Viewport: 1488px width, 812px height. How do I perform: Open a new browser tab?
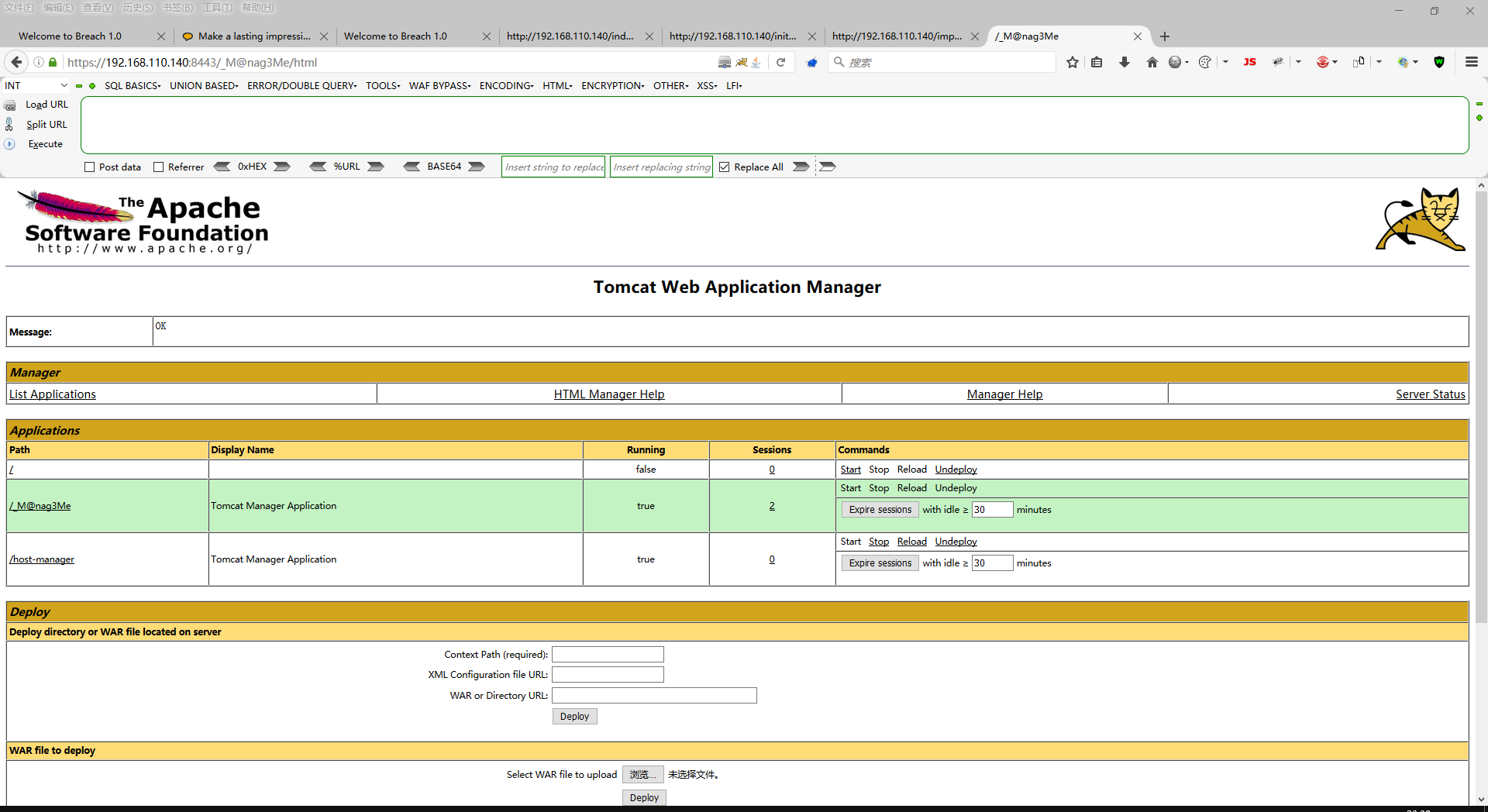click(x=1164, y=36)
